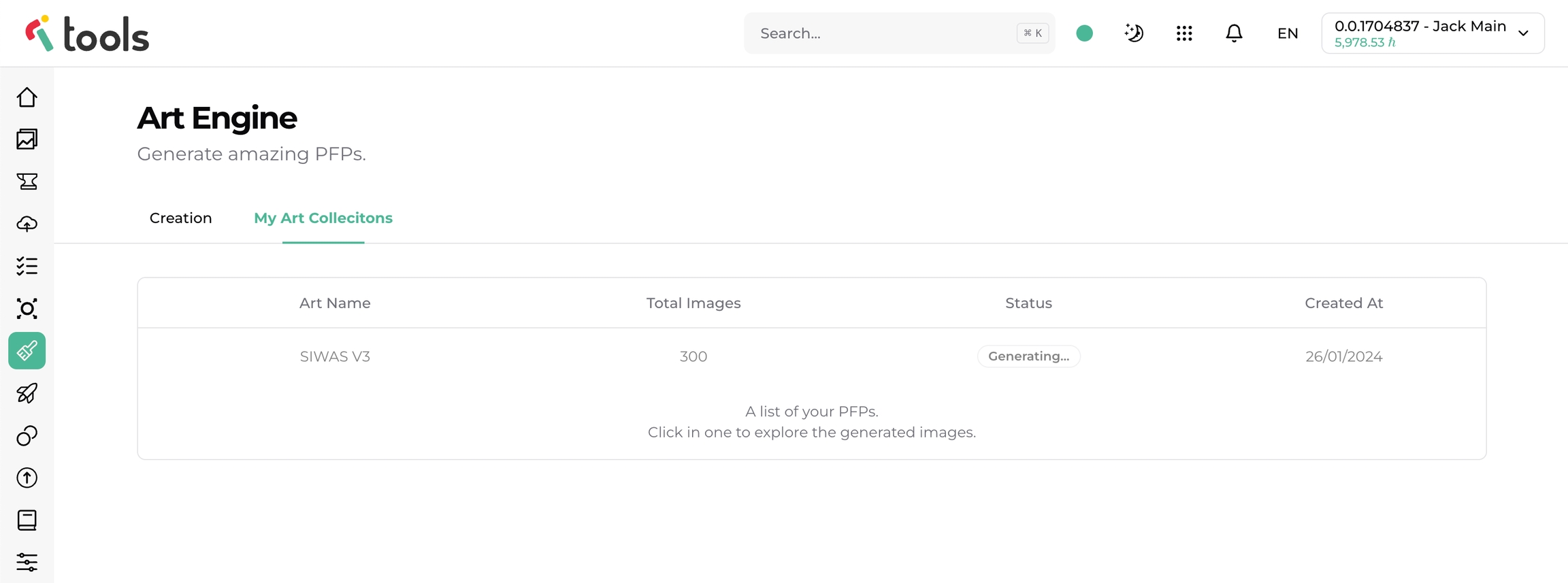
Task: Open the book sidebar icon
Action: 27,520
